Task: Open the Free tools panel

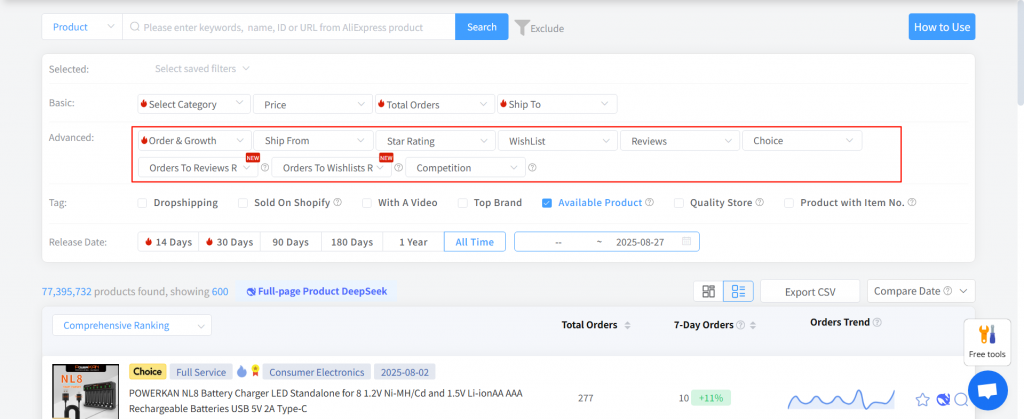Action: tap(985, 341)
